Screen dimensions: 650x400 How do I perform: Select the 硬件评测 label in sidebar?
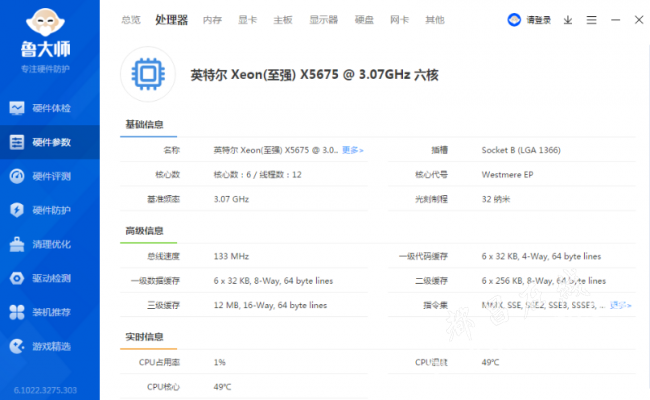coord(52,176)
